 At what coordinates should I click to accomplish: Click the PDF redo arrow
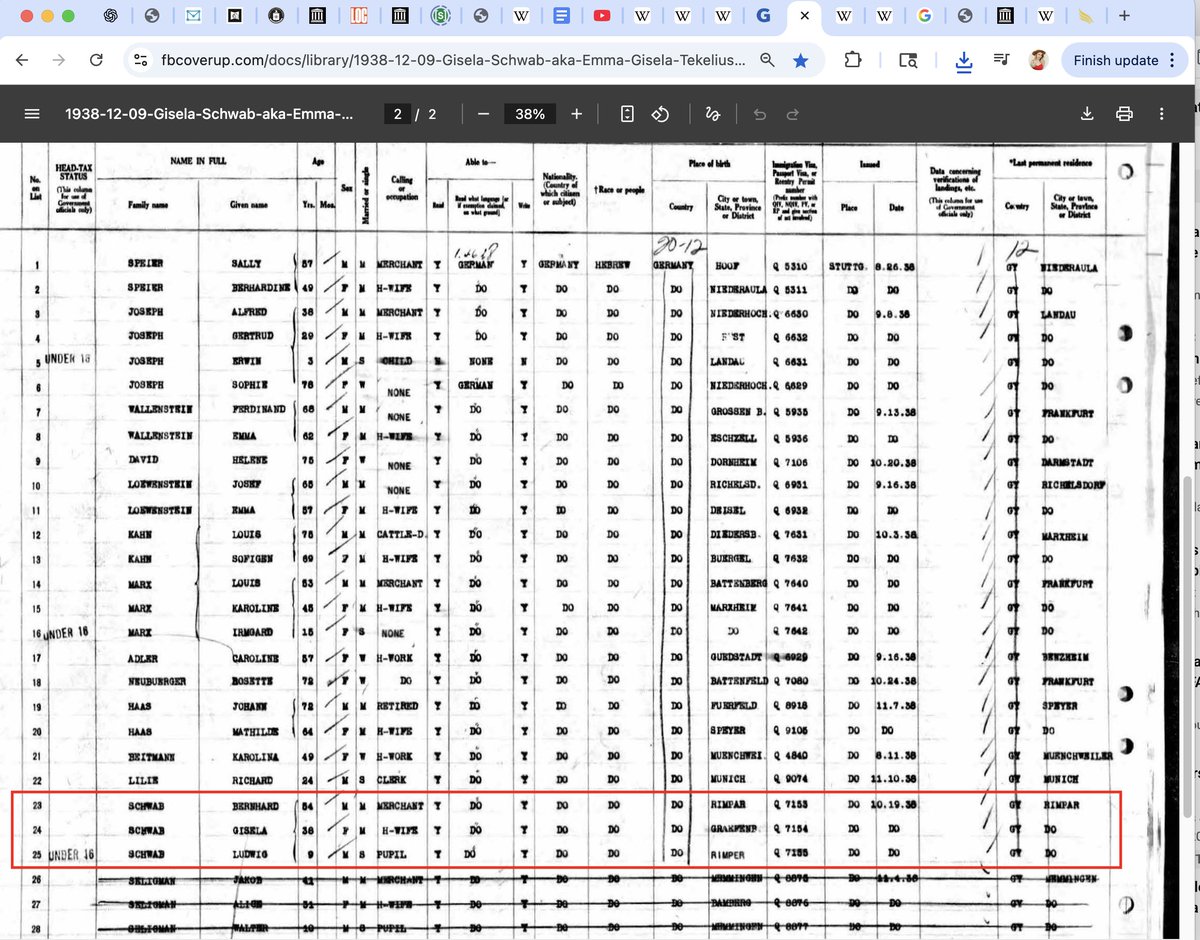792,114
